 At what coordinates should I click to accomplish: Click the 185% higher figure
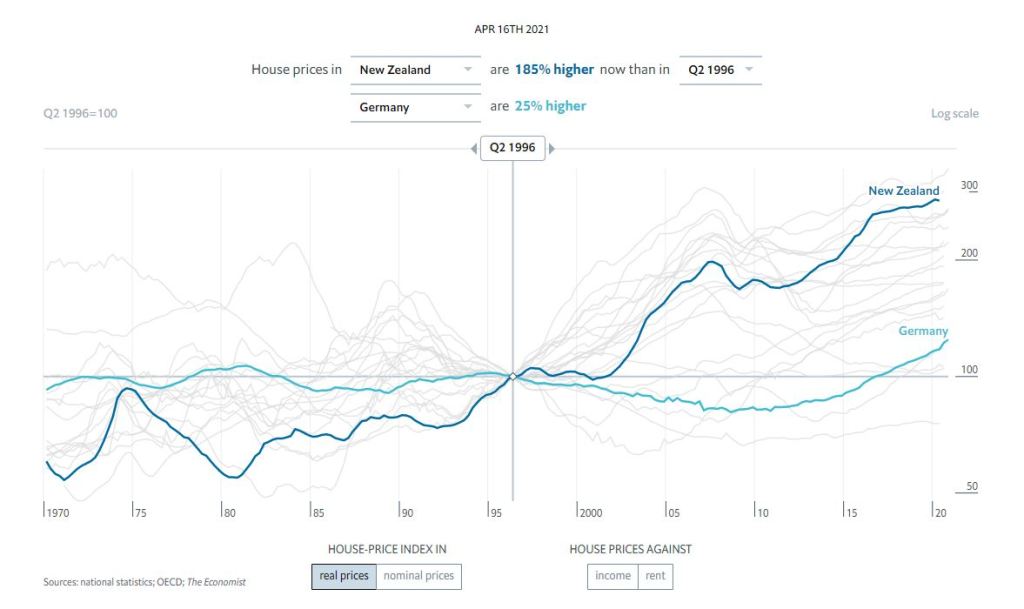tap(554, 70)
